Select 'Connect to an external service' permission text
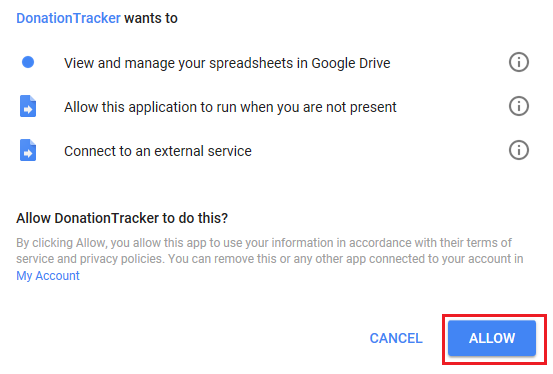Image resolution: width=553 pixels, height=374 pixels. pos(158,151)
